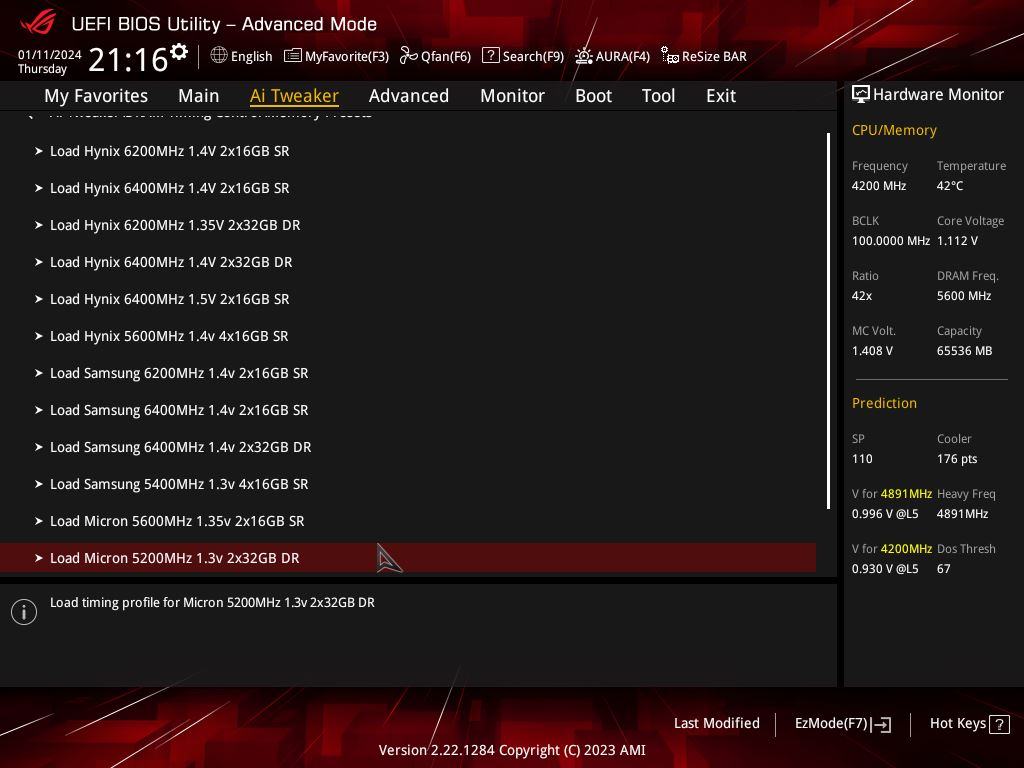
Task: Load Hynix 6400MHz 1.5V 2x16GB SR preset
Action: [408, 299]
